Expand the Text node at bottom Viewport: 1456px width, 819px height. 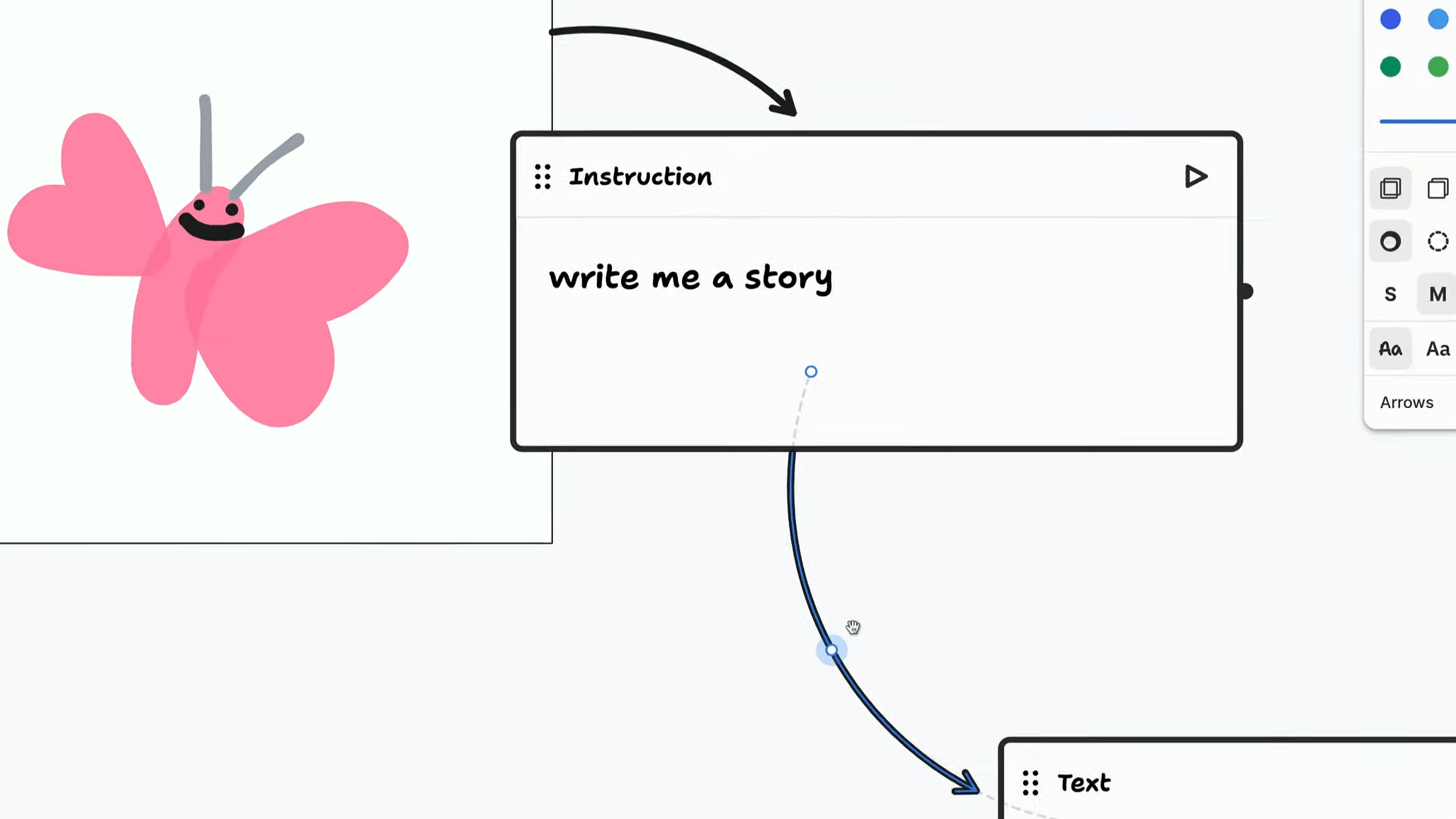tap(1082, 783)
